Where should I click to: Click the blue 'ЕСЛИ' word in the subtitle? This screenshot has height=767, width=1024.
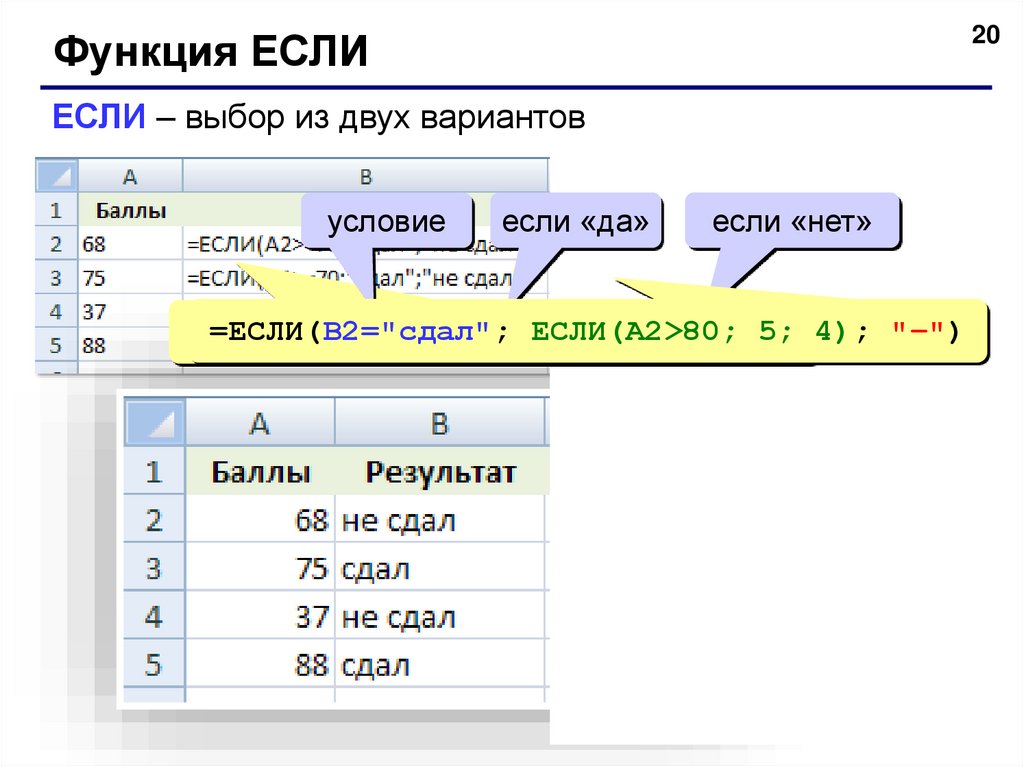coord(99,117)
